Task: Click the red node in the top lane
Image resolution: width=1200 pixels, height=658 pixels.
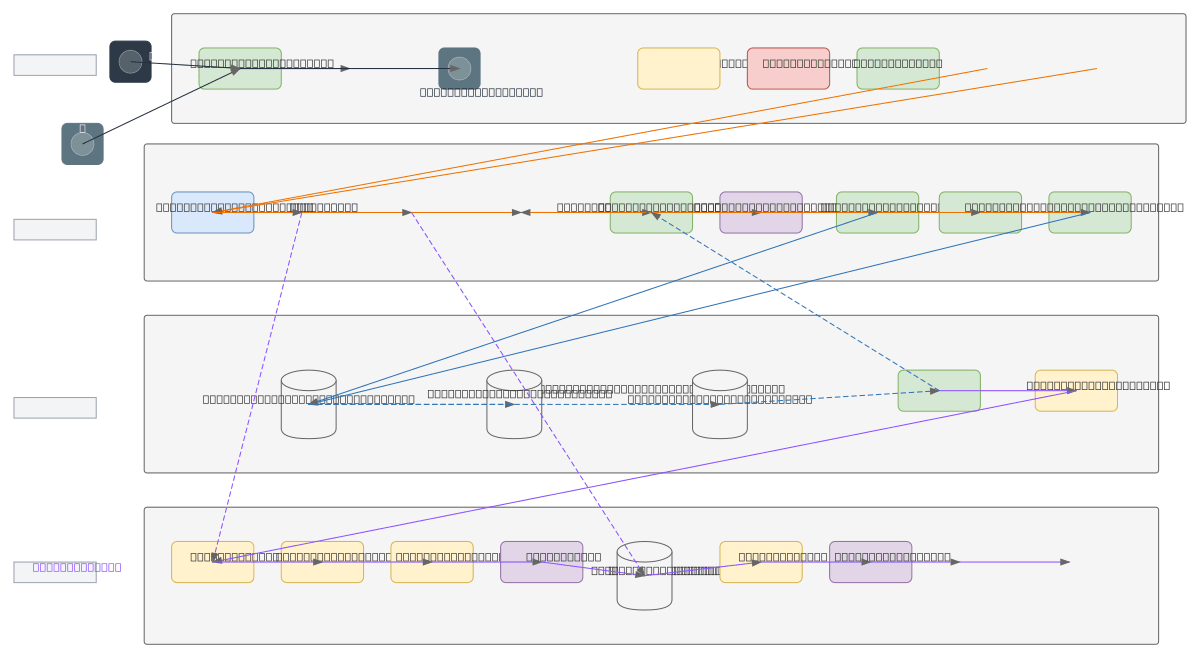Action: pos(788,68)
